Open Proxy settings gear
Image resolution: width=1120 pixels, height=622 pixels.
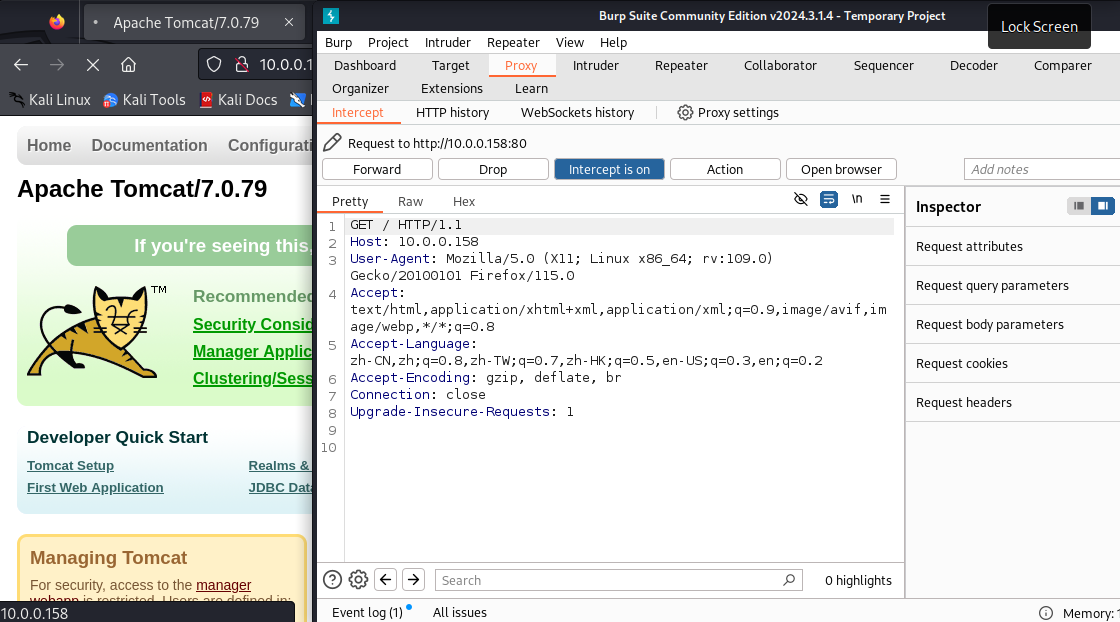coord(685,112)
